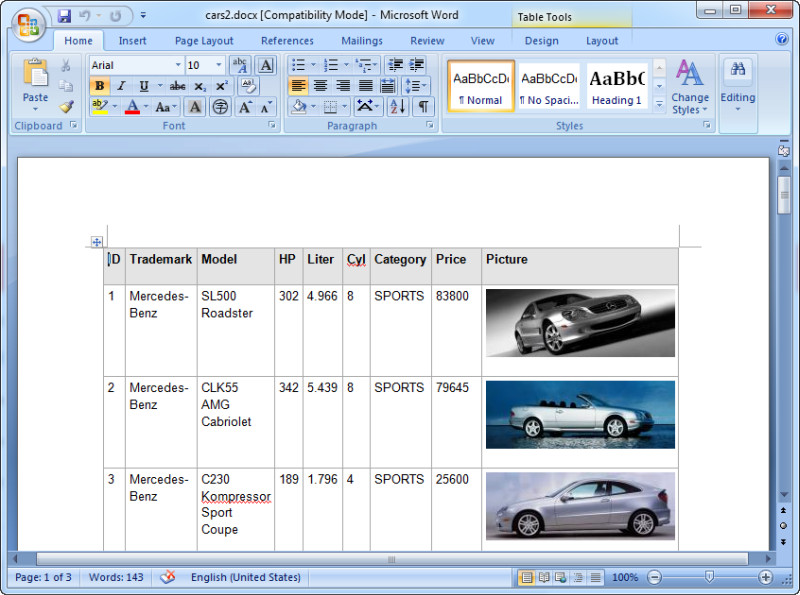Expand the Shading color dropdown arrow
This screenshot has width=800, height=595.
(x=313, y=107)
